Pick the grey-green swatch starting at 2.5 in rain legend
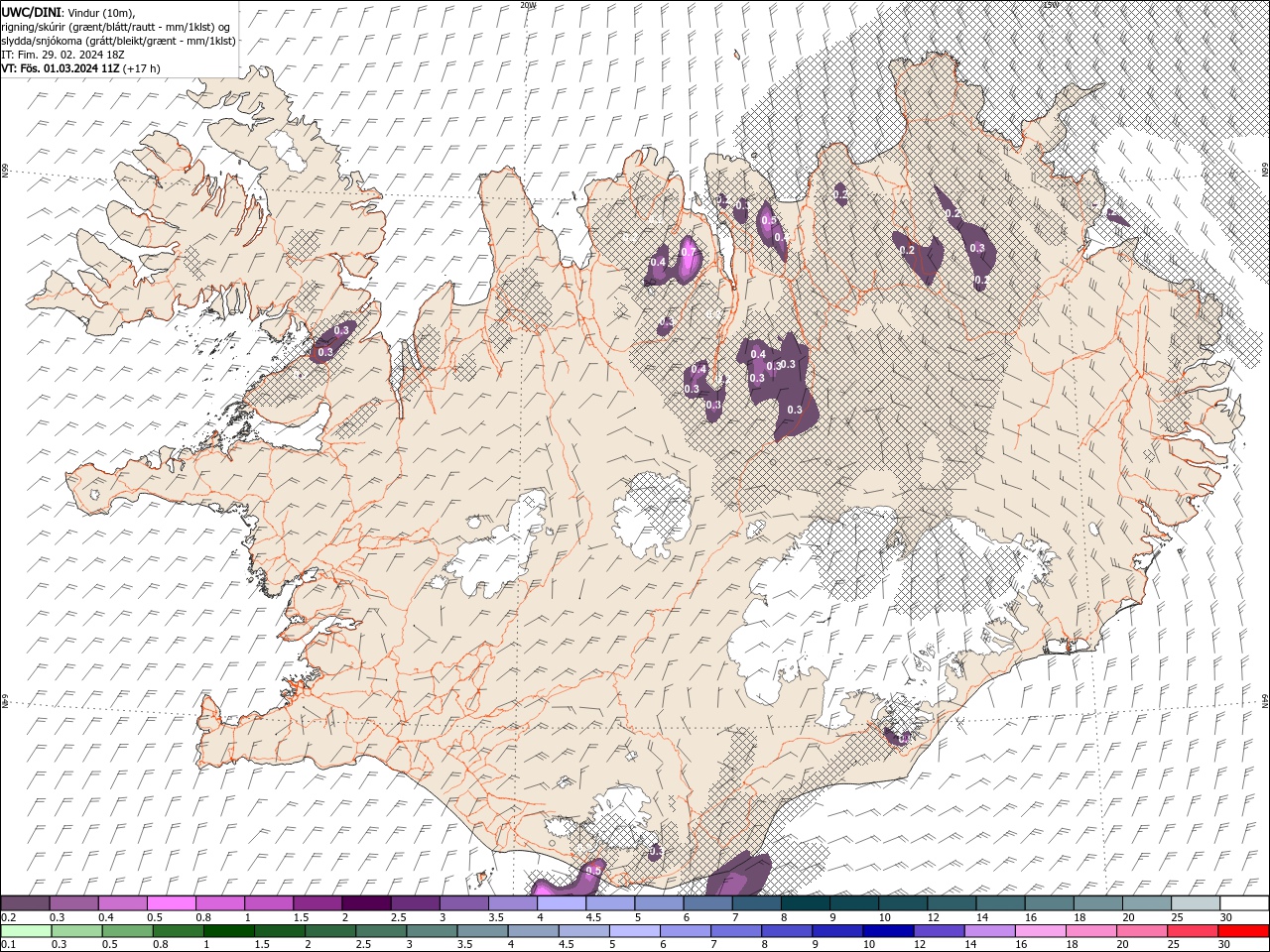Screen dimensions: 1270x952 (x=380, y=930)
